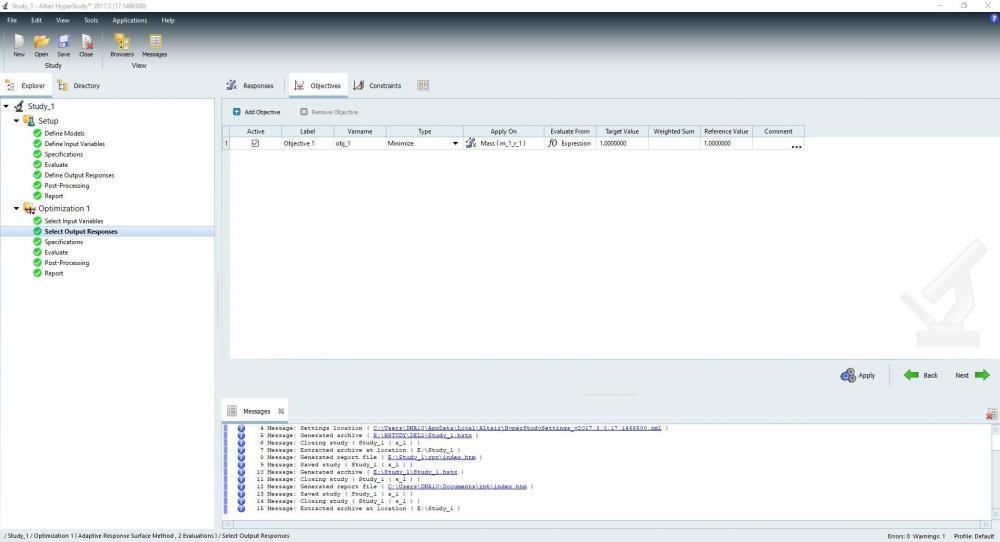Open a study with the Open icon

(41, 42)
